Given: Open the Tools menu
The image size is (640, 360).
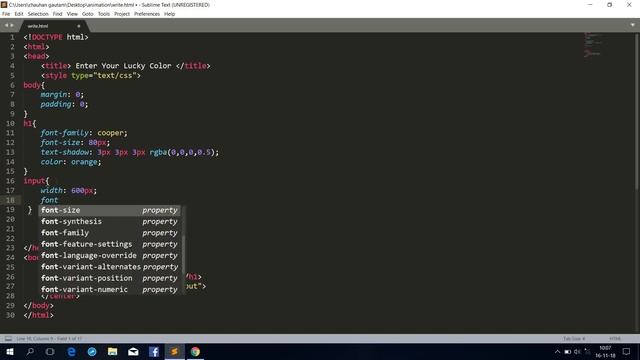Looking at the screenshot, I should pos(104,14).
